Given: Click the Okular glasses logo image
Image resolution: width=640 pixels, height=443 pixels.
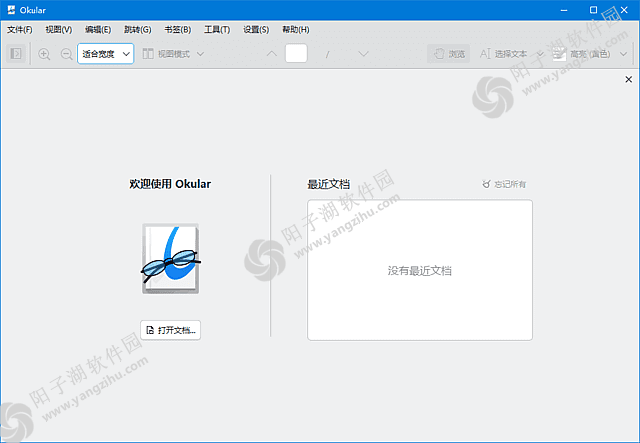Looking at the screenshot, I should point(171,258).
